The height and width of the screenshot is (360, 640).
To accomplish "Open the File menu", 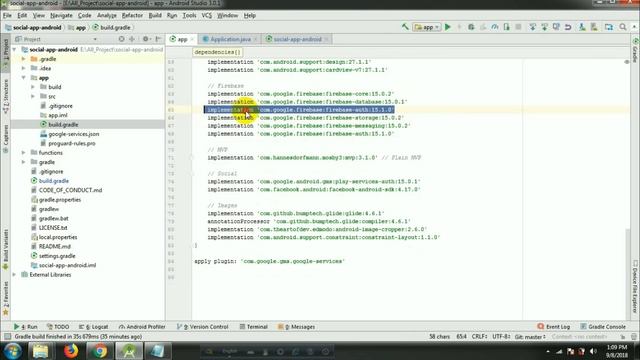I will coord(7,16).
